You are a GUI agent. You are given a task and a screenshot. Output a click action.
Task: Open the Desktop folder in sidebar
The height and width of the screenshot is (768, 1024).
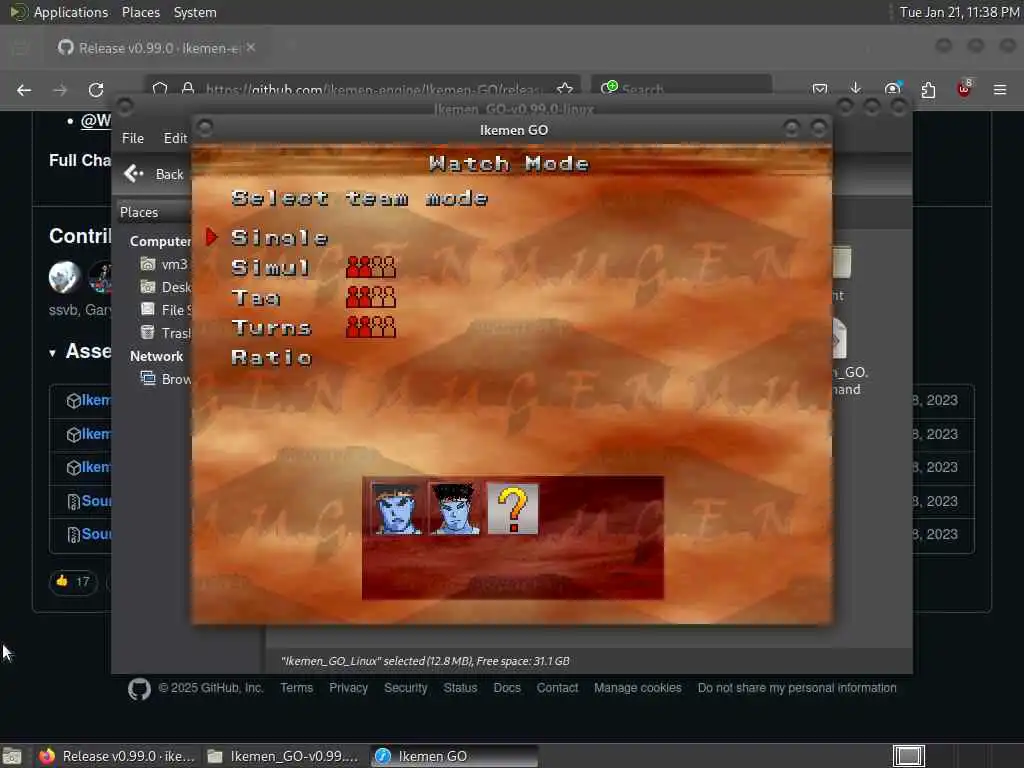pos(166,287)
